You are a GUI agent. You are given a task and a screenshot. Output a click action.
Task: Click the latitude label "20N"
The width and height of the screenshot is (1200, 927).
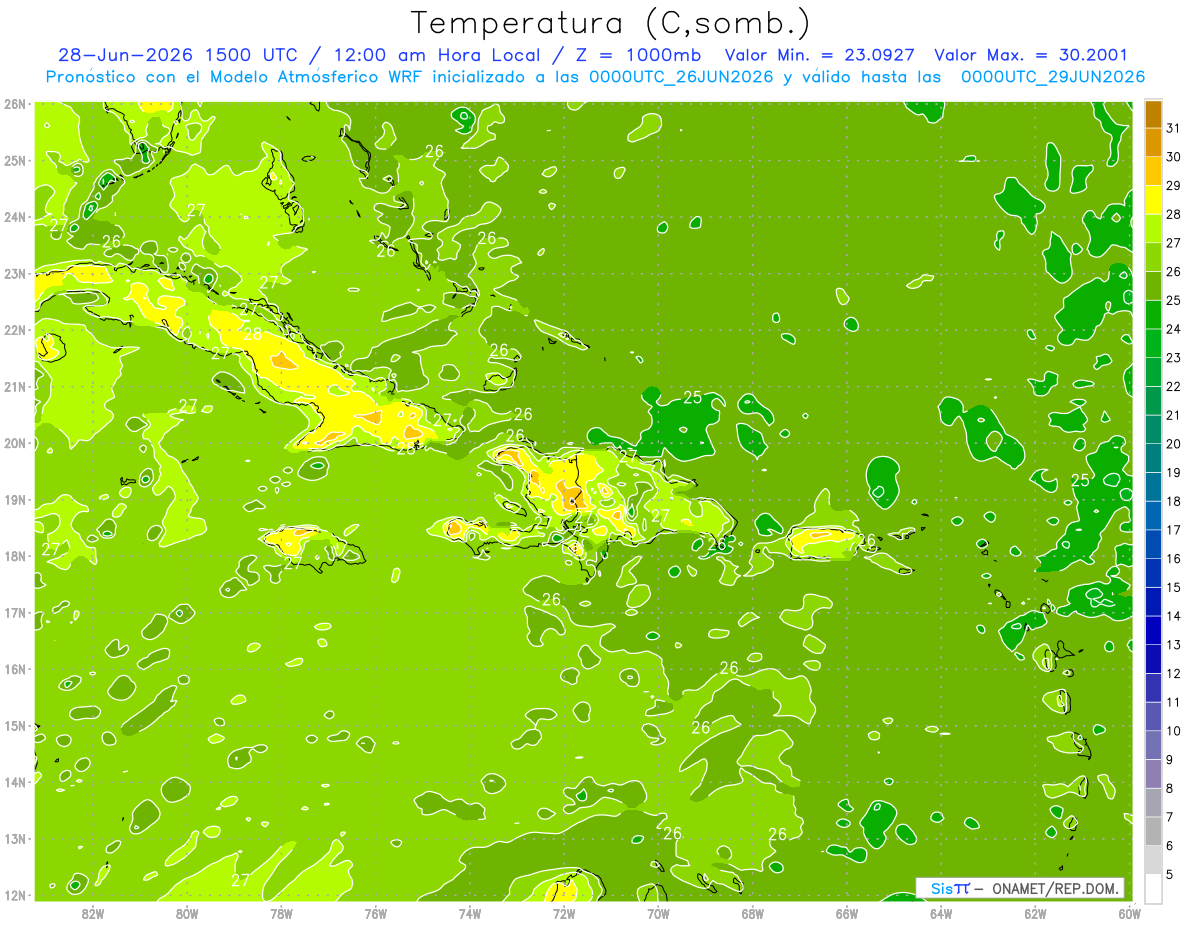[x=15, y=443]
